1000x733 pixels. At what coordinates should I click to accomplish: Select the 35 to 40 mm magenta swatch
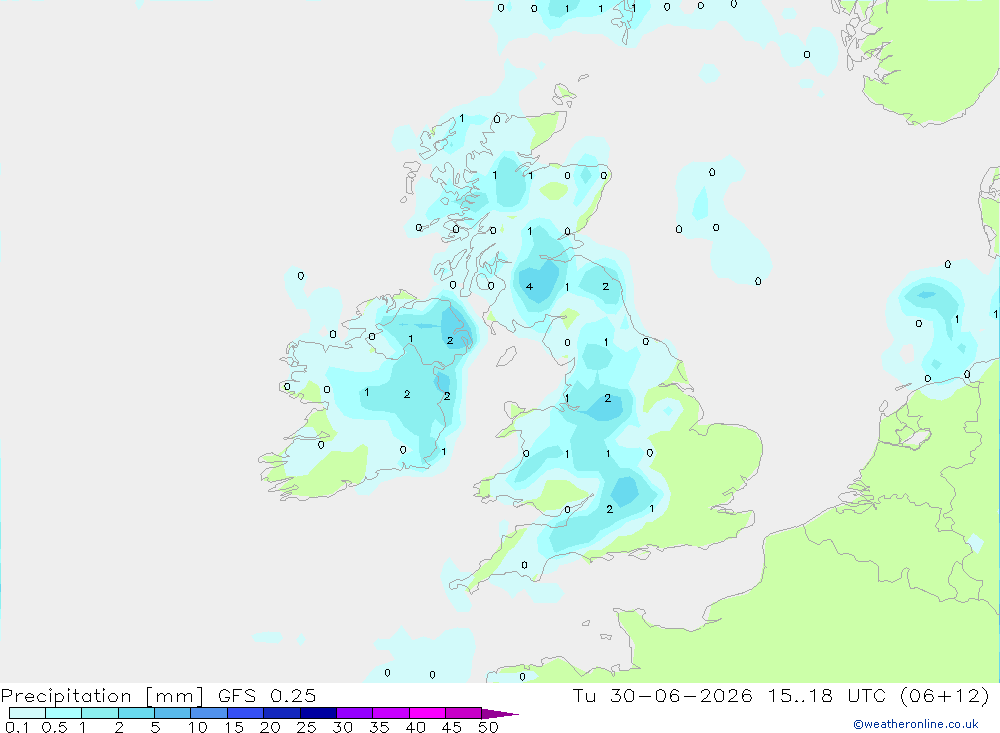(x=391, y=713)
